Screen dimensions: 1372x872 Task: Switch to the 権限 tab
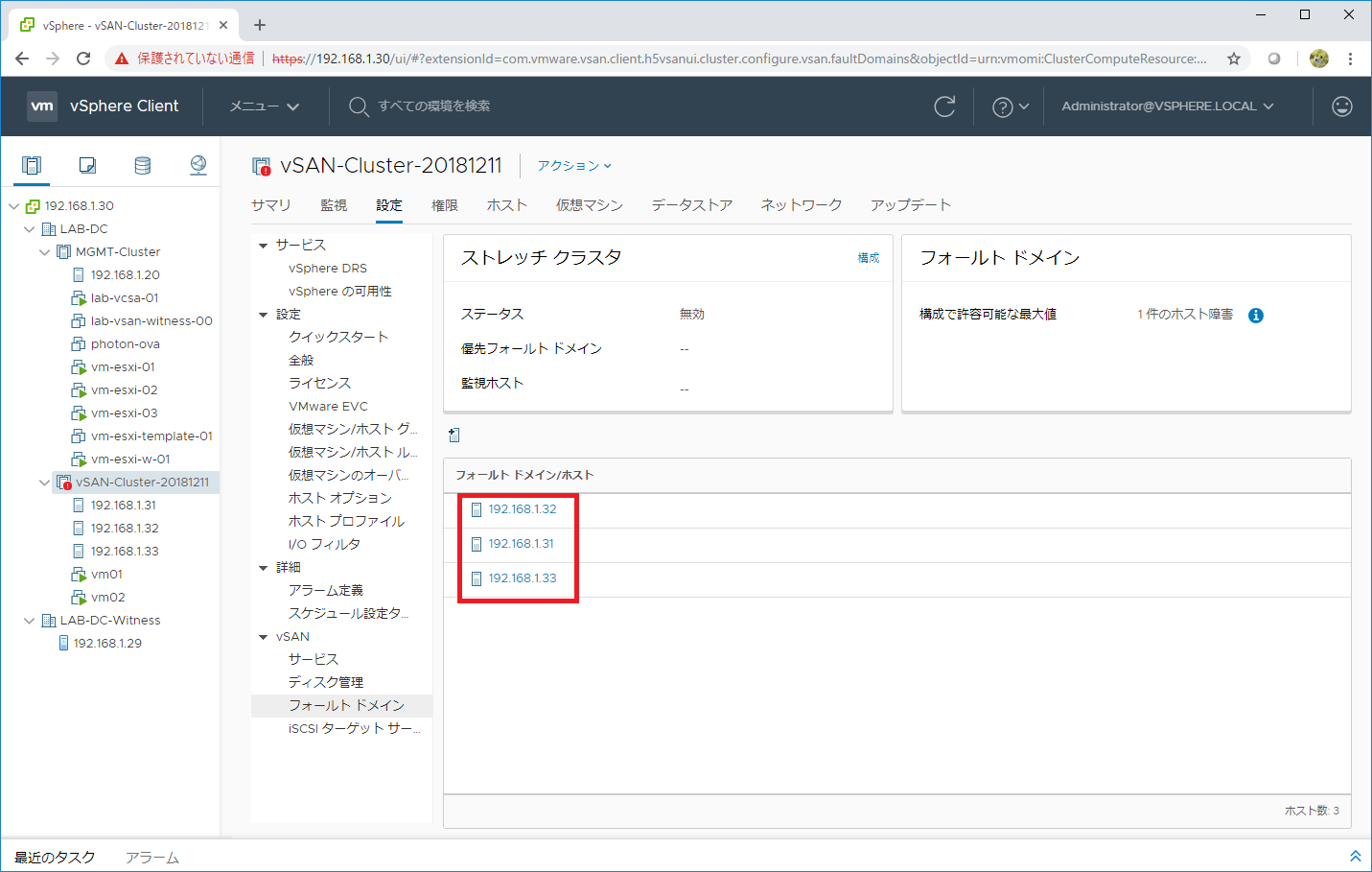[x=445, y=205]
